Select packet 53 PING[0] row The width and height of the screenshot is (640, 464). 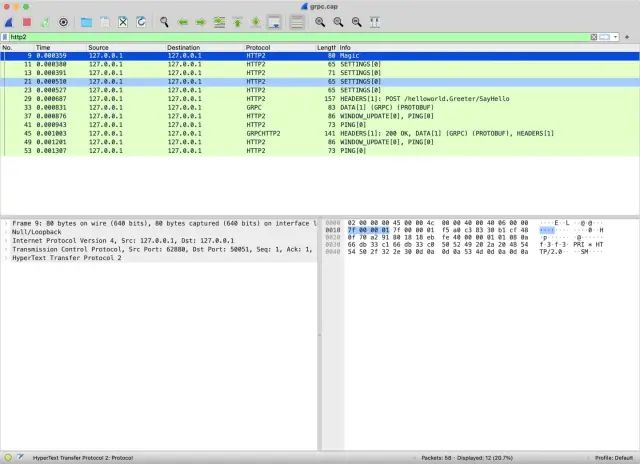320,151
